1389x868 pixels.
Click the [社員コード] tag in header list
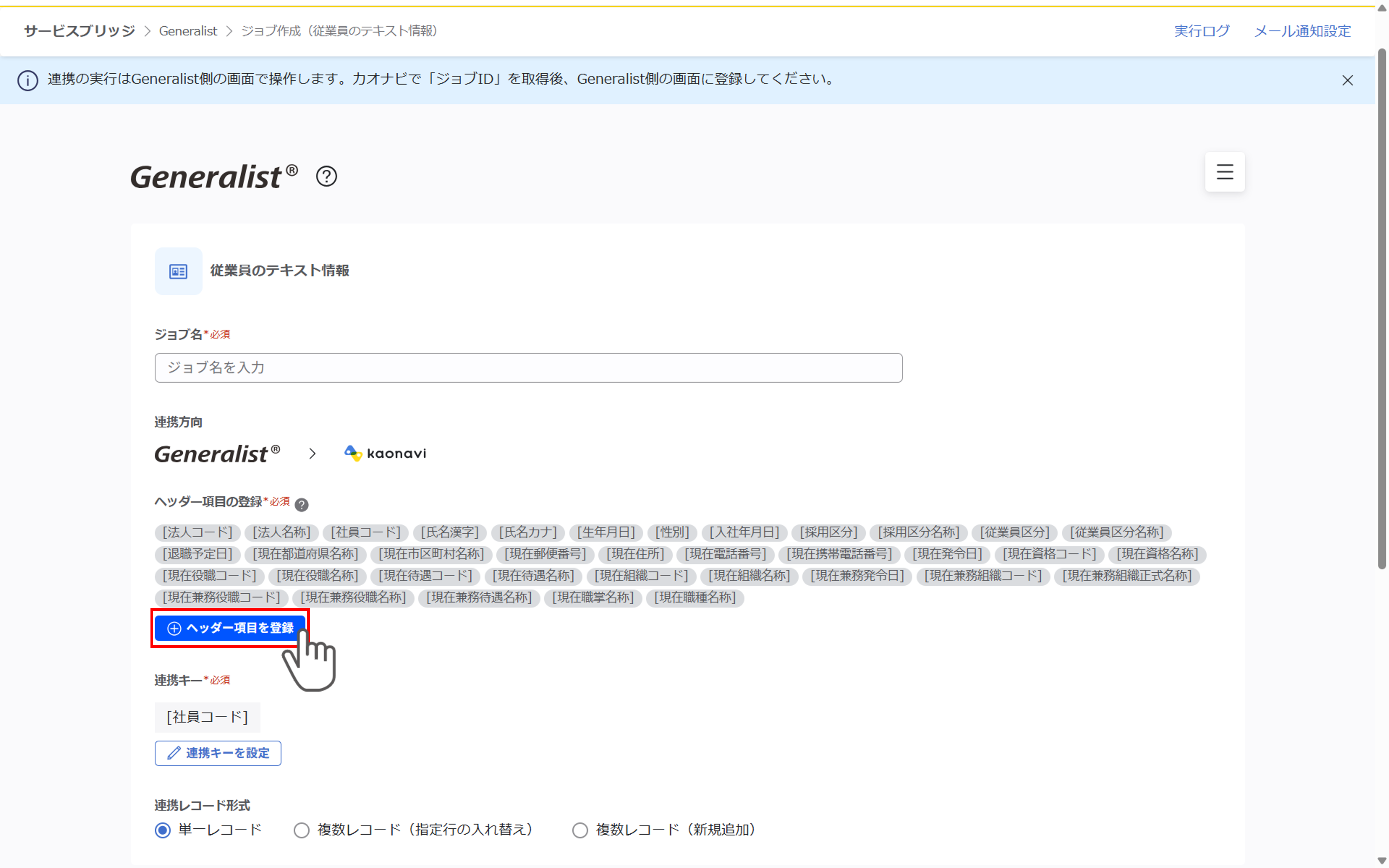365,532
